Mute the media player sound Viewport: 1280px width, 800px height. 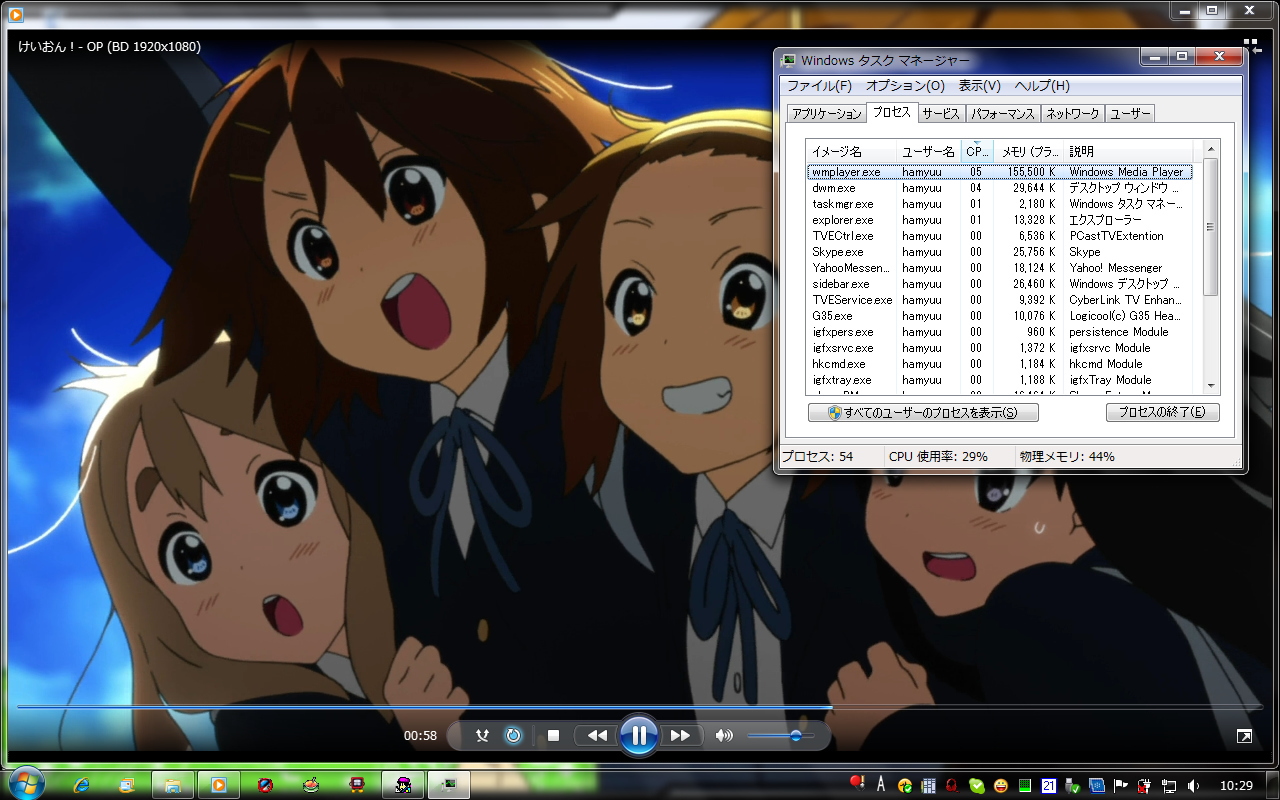[724, 736]
